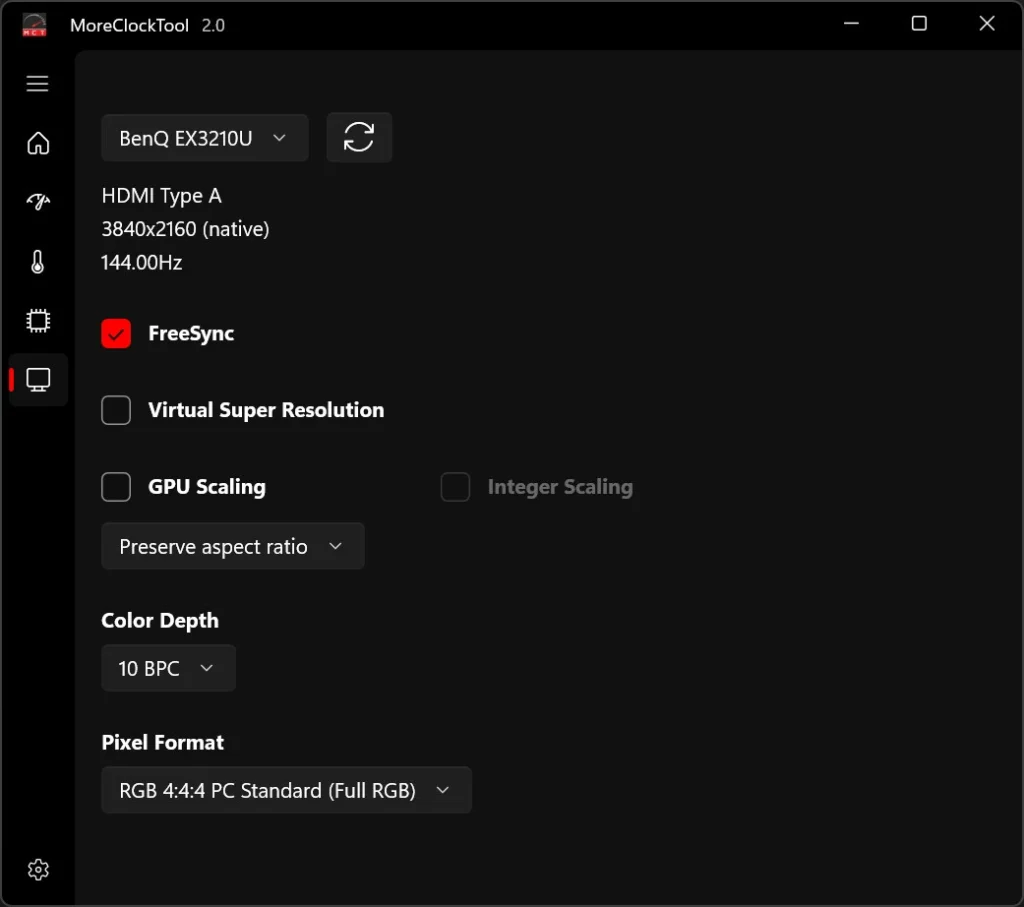Tick the Integer Scaling checkbox

(455, 487)
